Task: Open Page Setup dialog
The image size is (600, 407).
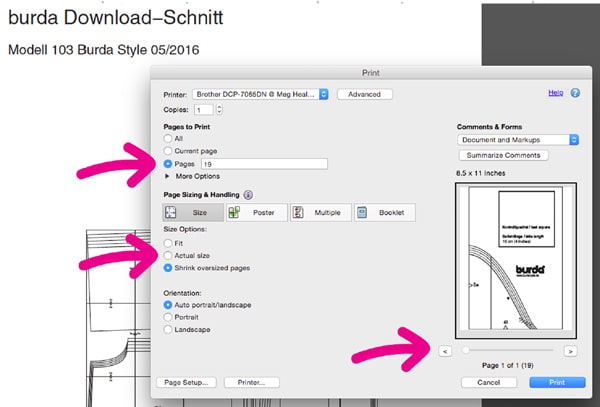Action: (x=186, y=383)
